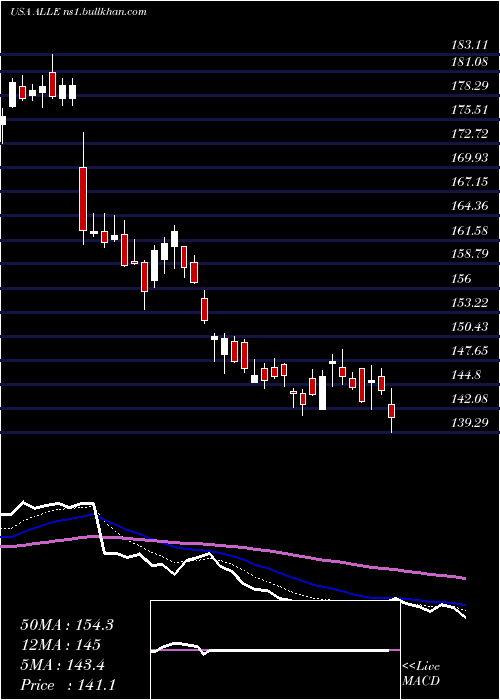This screenshot has width=500, height=700.
Task: Click the MACD inset chart box
Action: pyautogui.click(x=275, y=650)
